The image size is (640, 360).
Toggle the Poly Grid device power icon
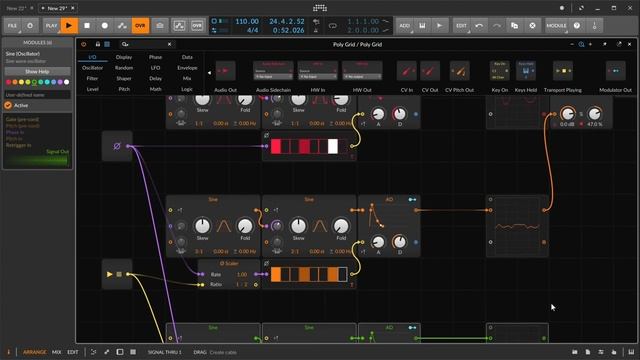point(84,44)
